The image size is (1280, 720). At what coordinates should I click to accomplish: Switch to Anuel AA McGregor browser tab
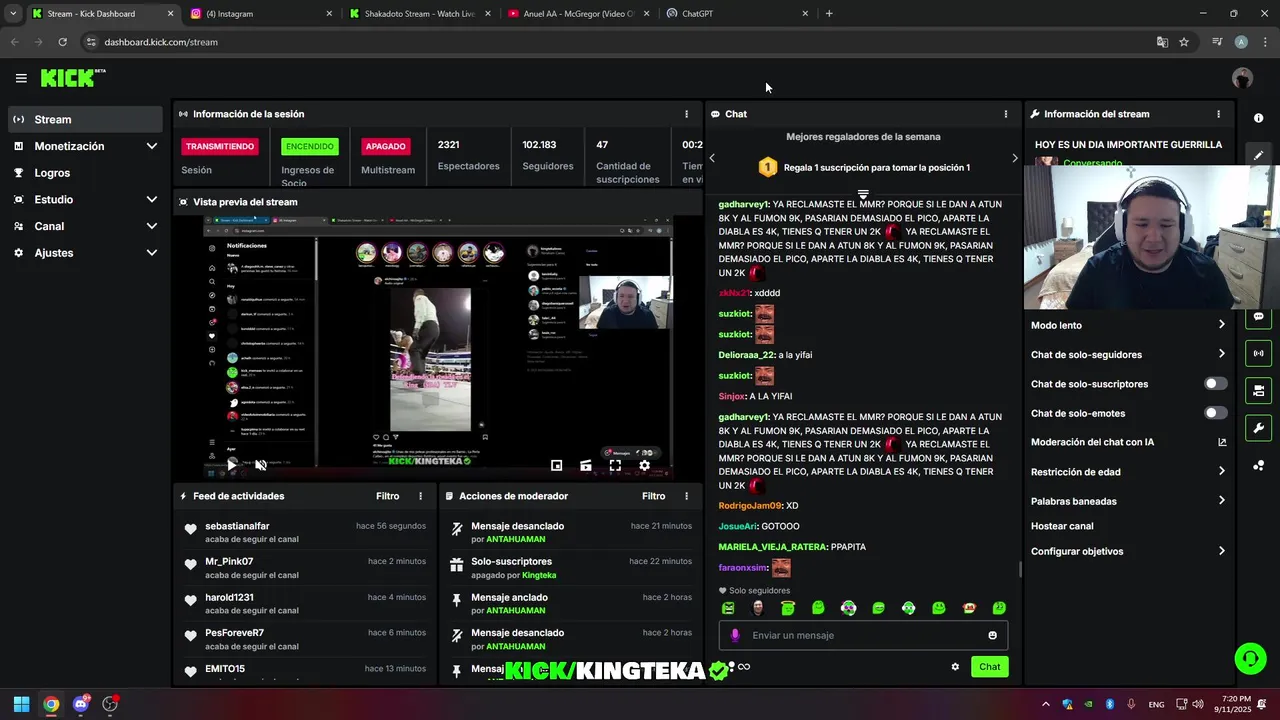577,14
